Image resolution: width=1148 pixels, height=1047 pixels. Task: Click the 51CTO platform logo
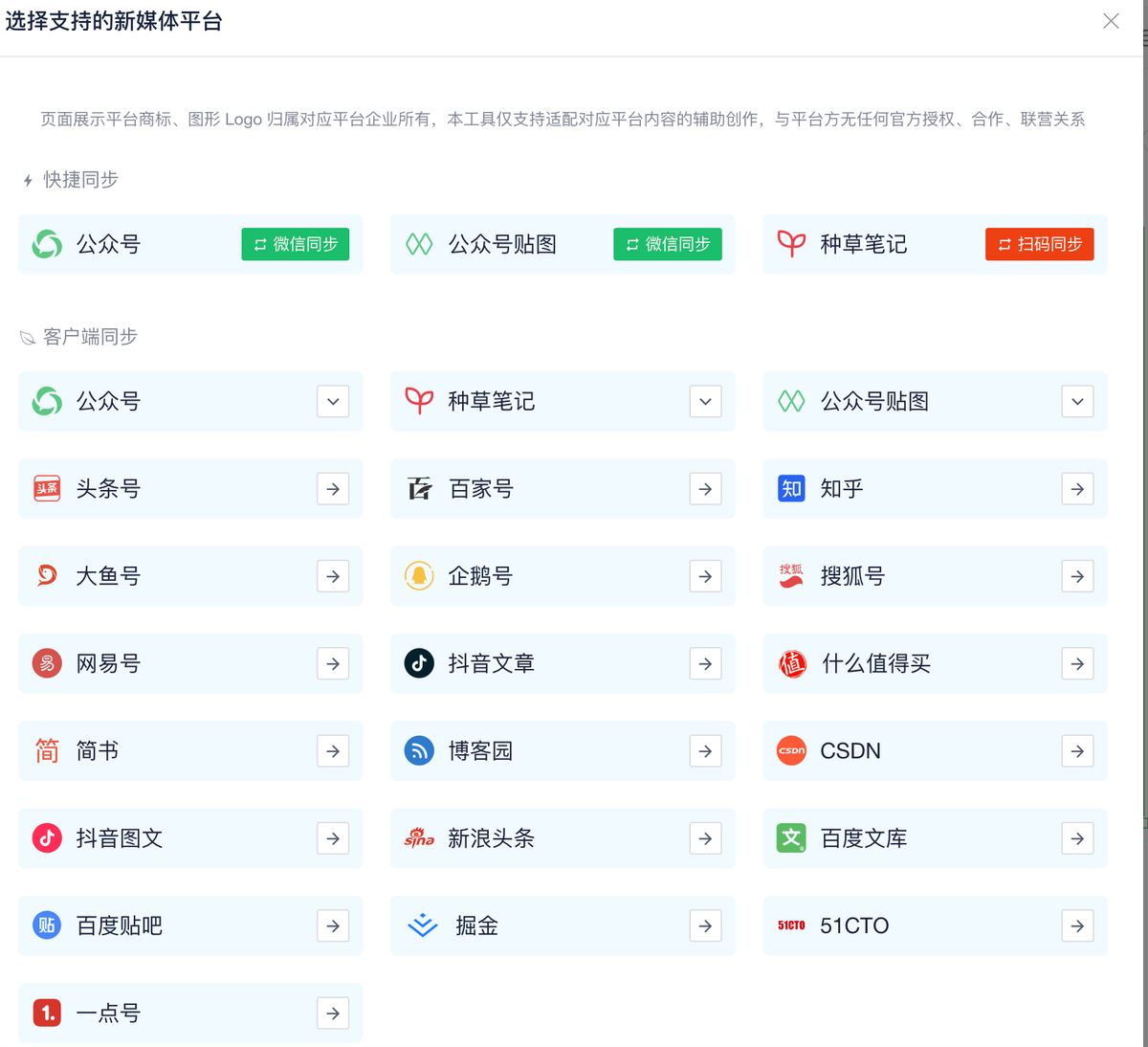791,925
